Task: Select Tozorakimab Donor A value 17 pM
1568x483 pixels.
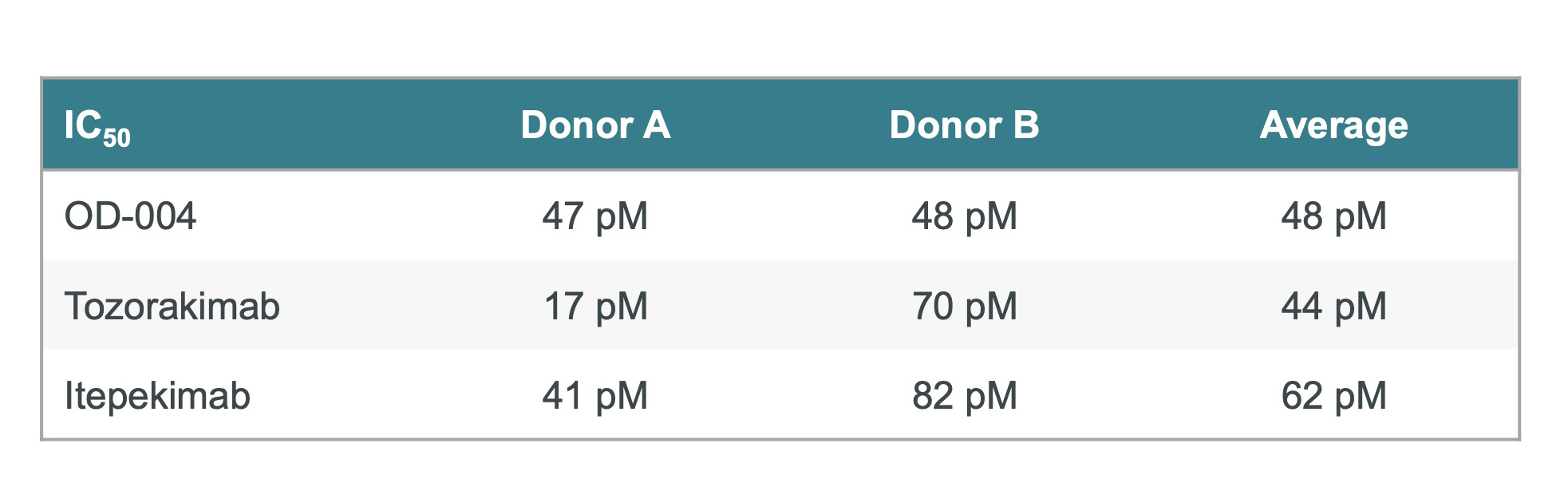Action: 595,307
